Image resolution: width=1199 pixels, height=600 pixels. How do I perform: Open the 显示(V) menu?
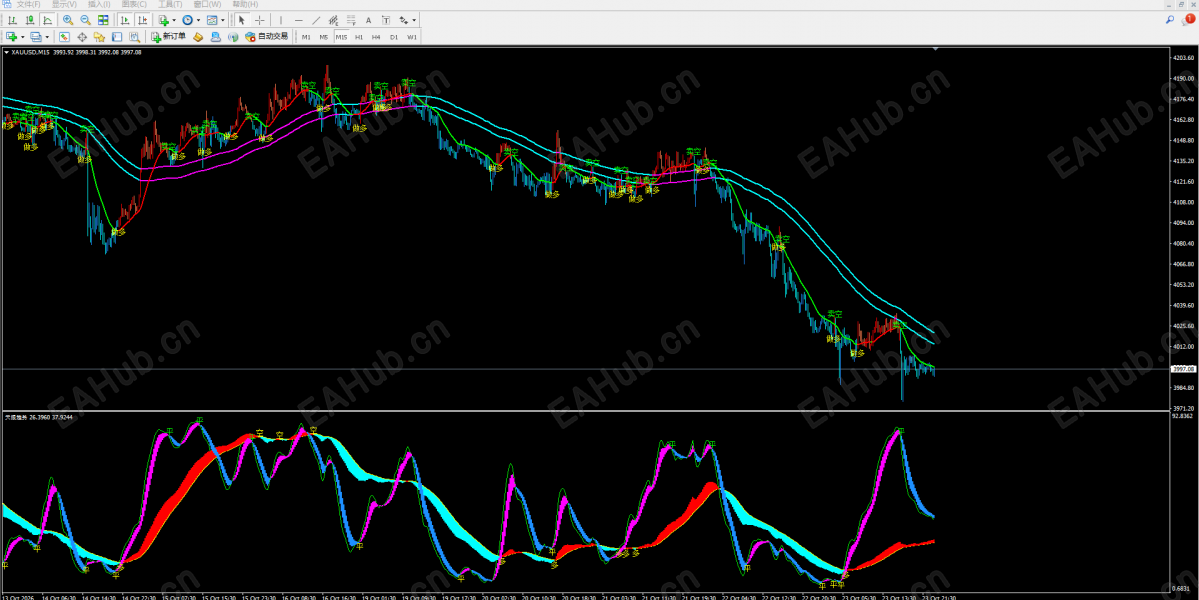point(64,5)
